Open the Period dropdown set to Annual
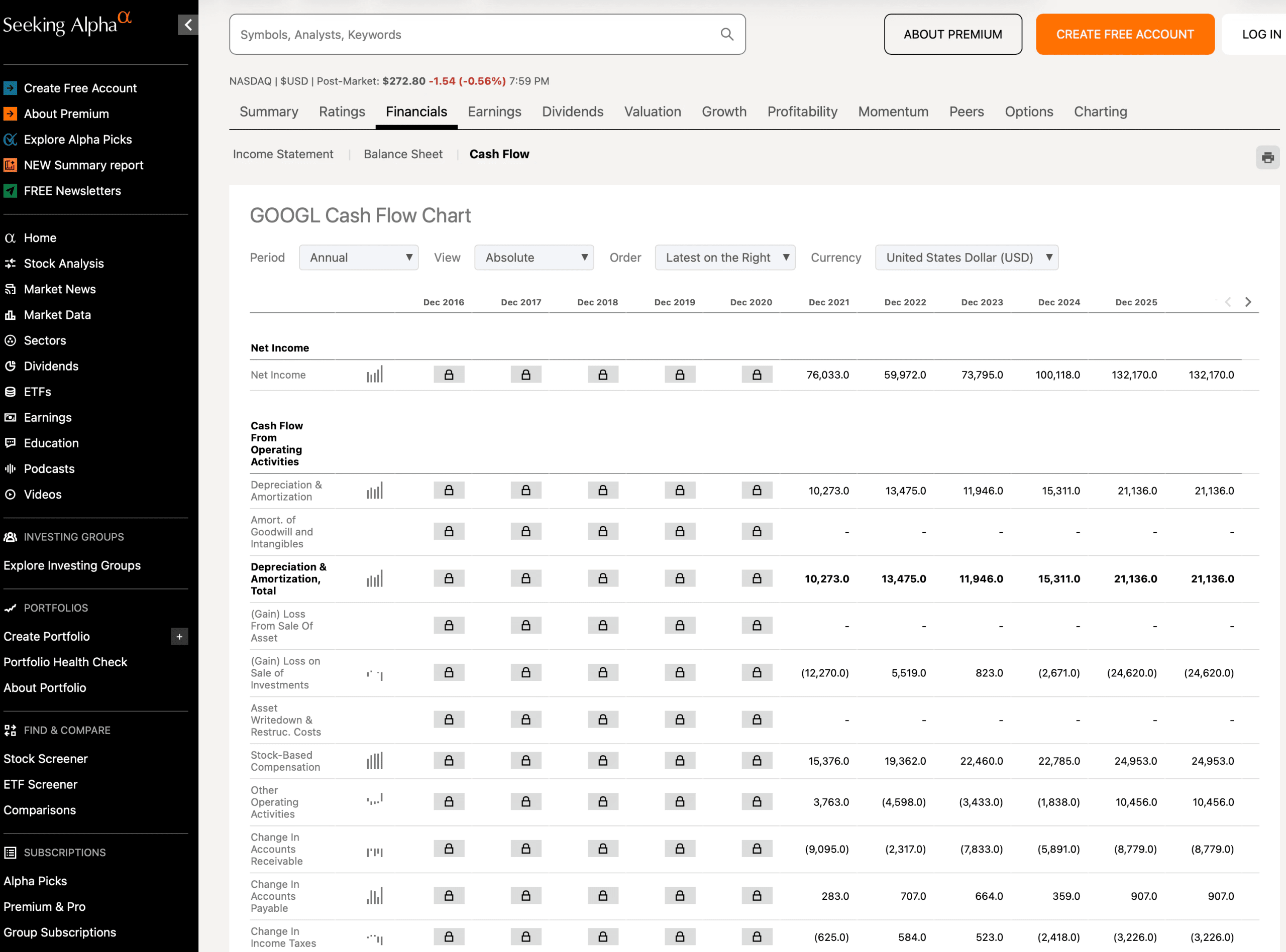The image size is (1286, 952). pos(359,258)
